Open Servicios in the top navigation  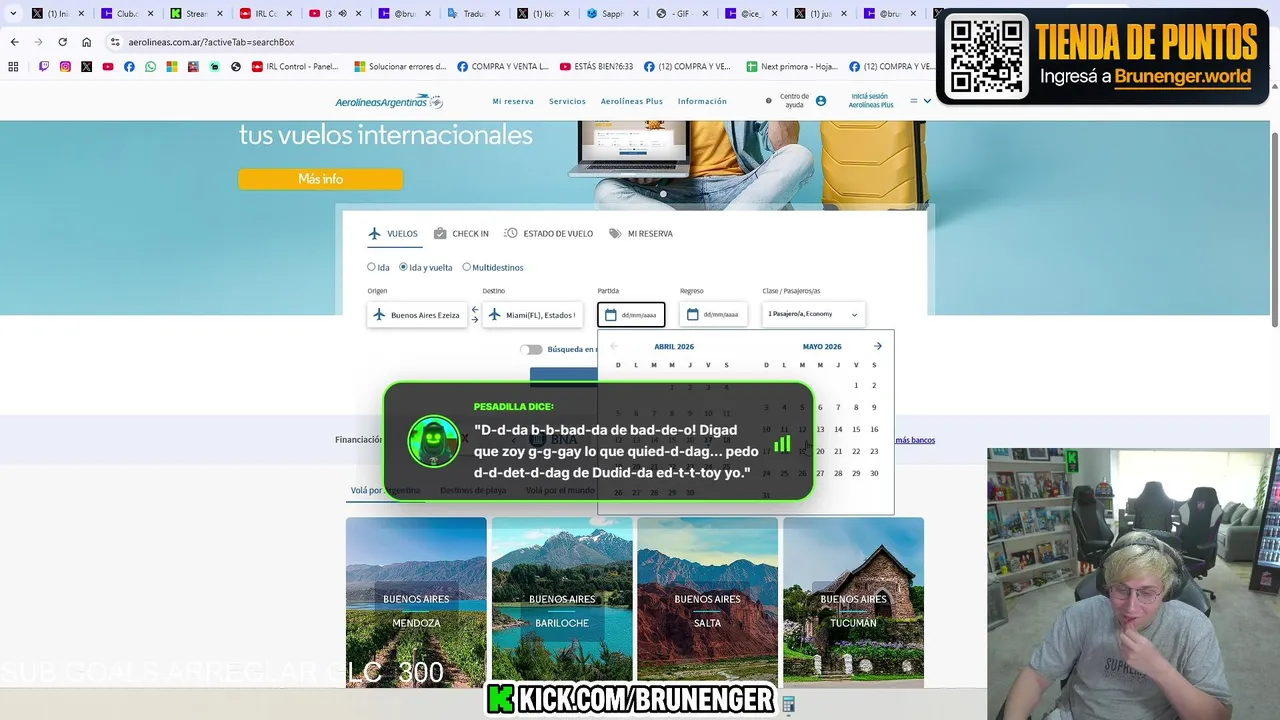(567, 101)
